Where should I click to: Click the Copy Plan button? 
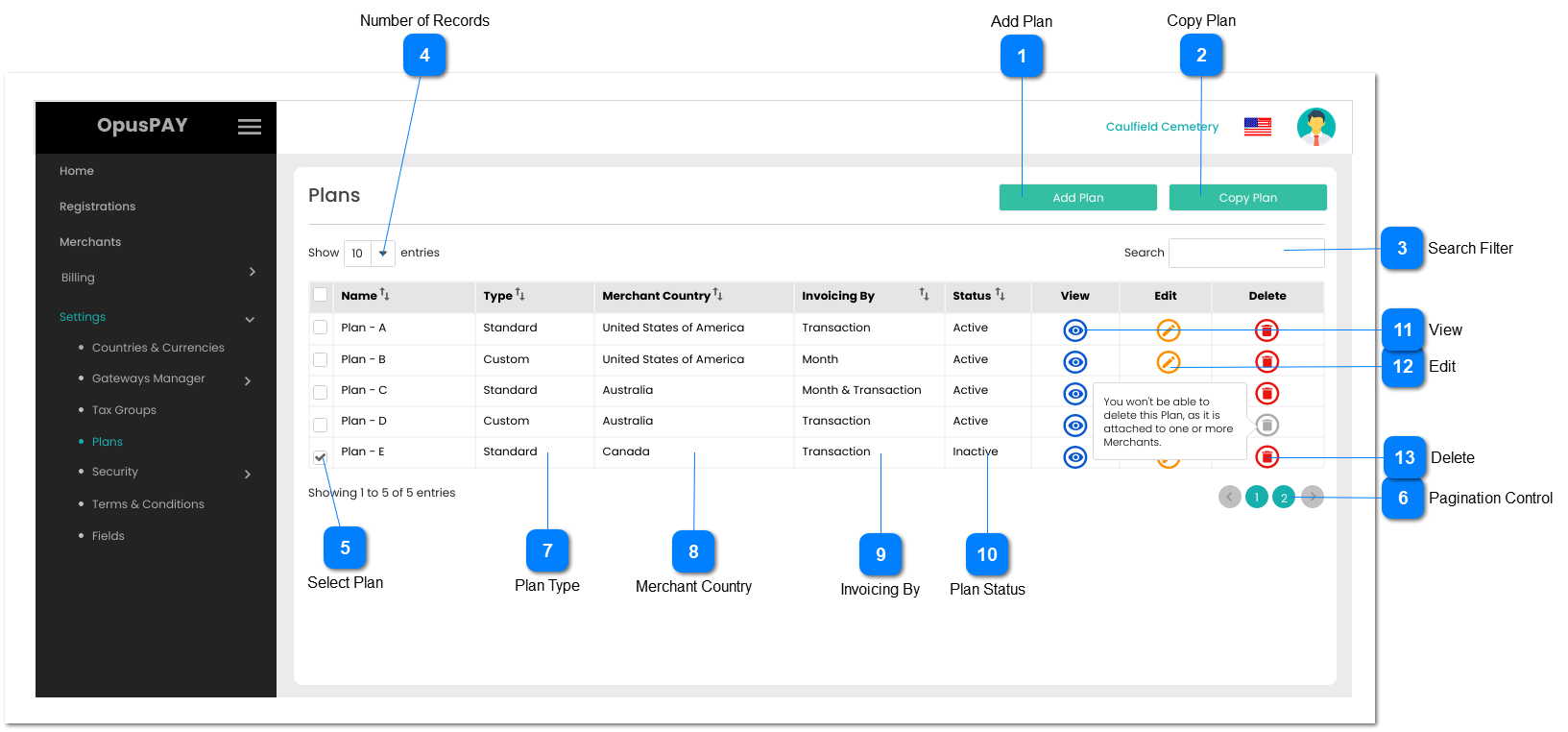click(1247, 198)
